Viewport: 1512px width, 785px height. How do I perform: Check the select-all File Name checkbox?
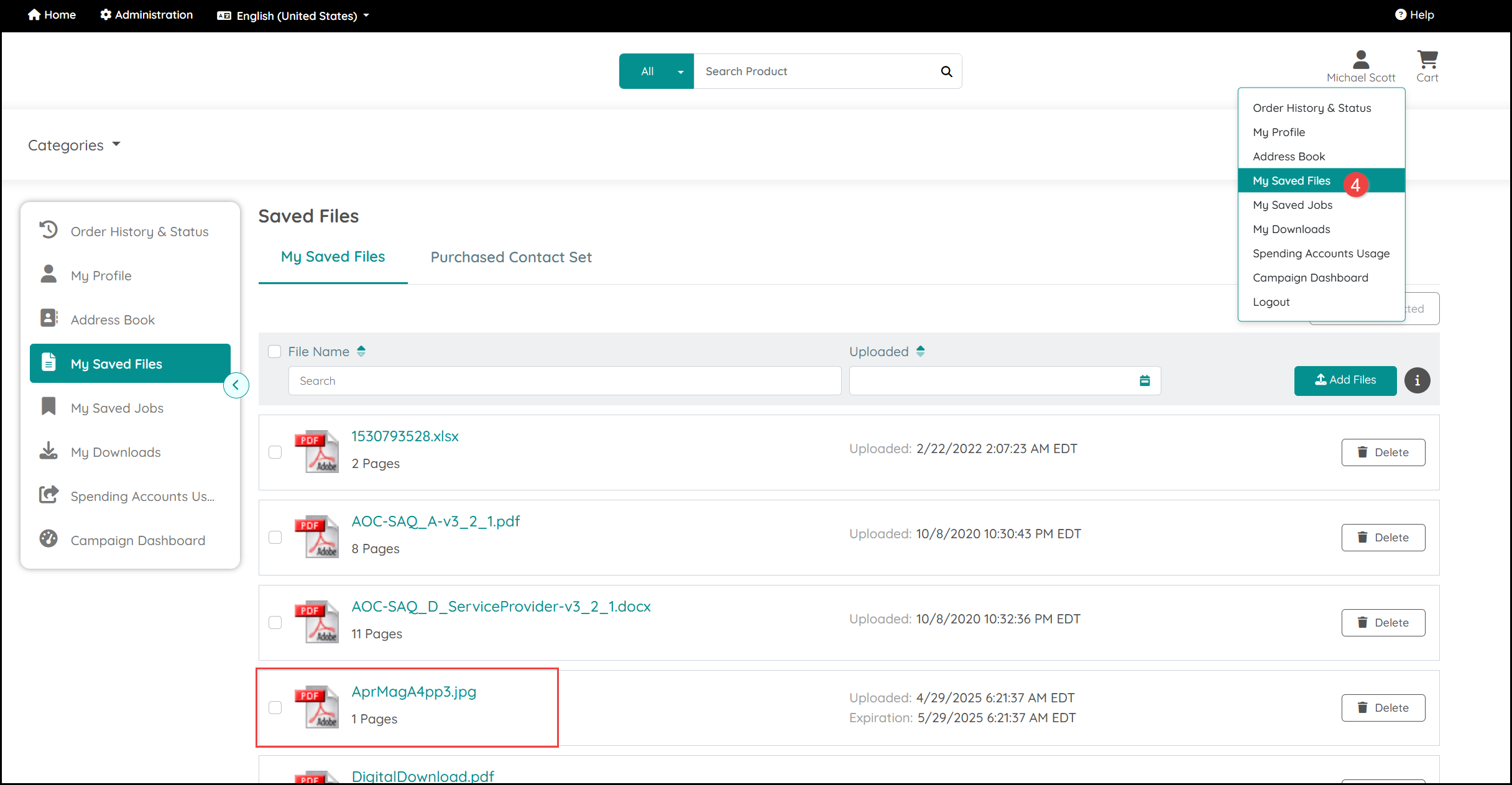point(275,352)
